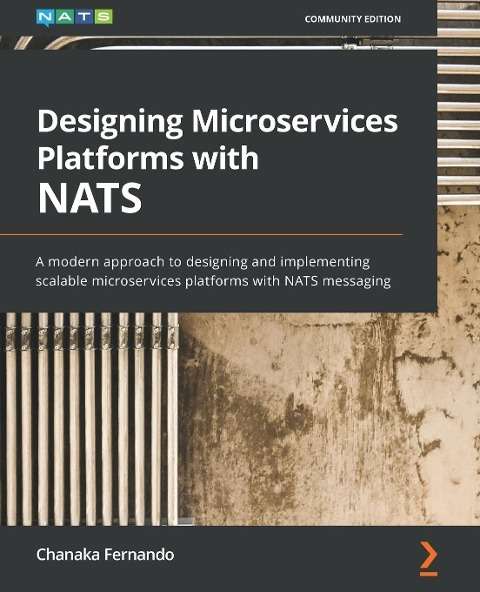
Task: Click the green A block of the NATS logo
Action: pyautogui.click(x=65, y=17)
